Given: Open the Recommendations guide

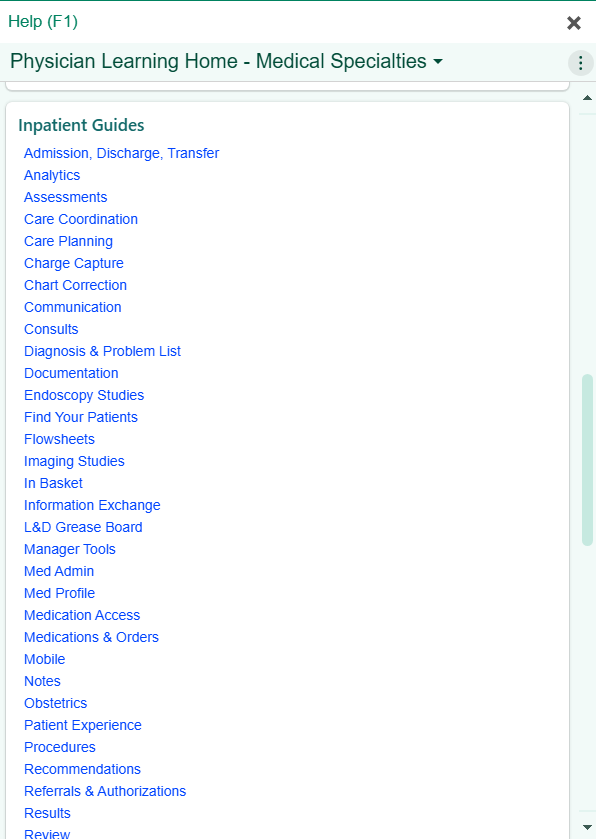Looking at the screenshot, I should point(82,767).
